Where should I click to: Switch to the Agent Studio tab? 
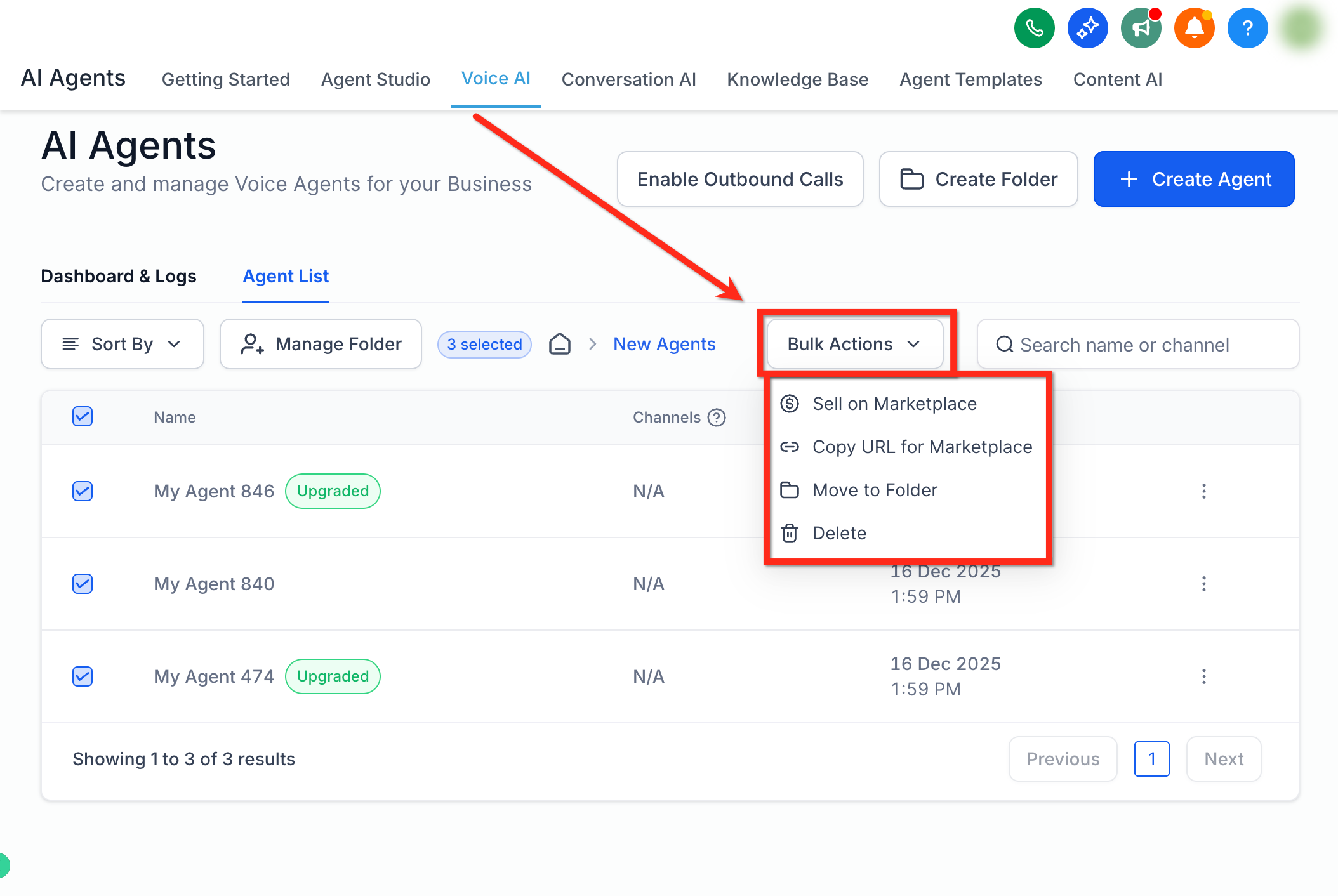coord(375,79)
